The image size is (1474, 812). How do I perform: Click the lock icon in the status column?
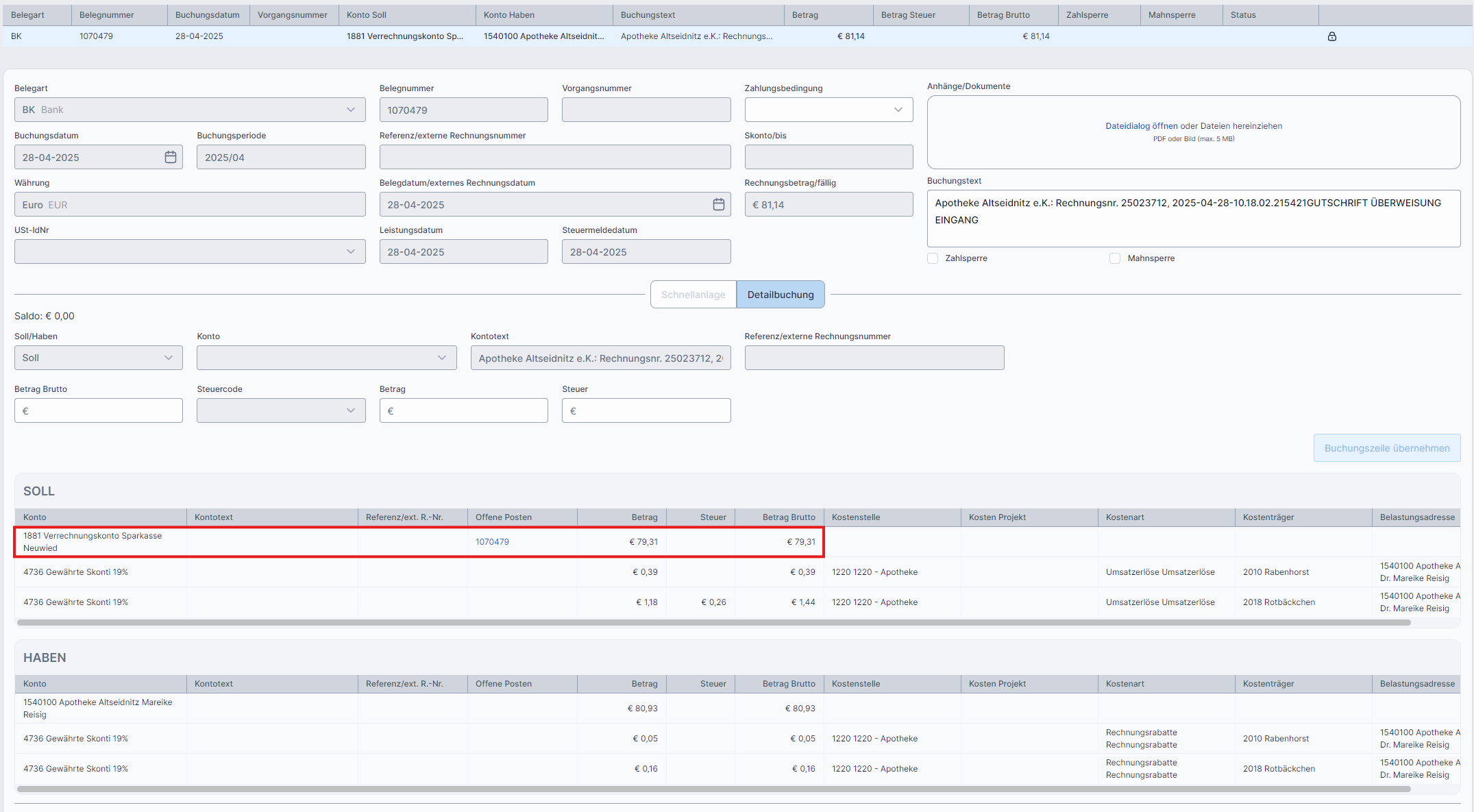coord(1331,36)
